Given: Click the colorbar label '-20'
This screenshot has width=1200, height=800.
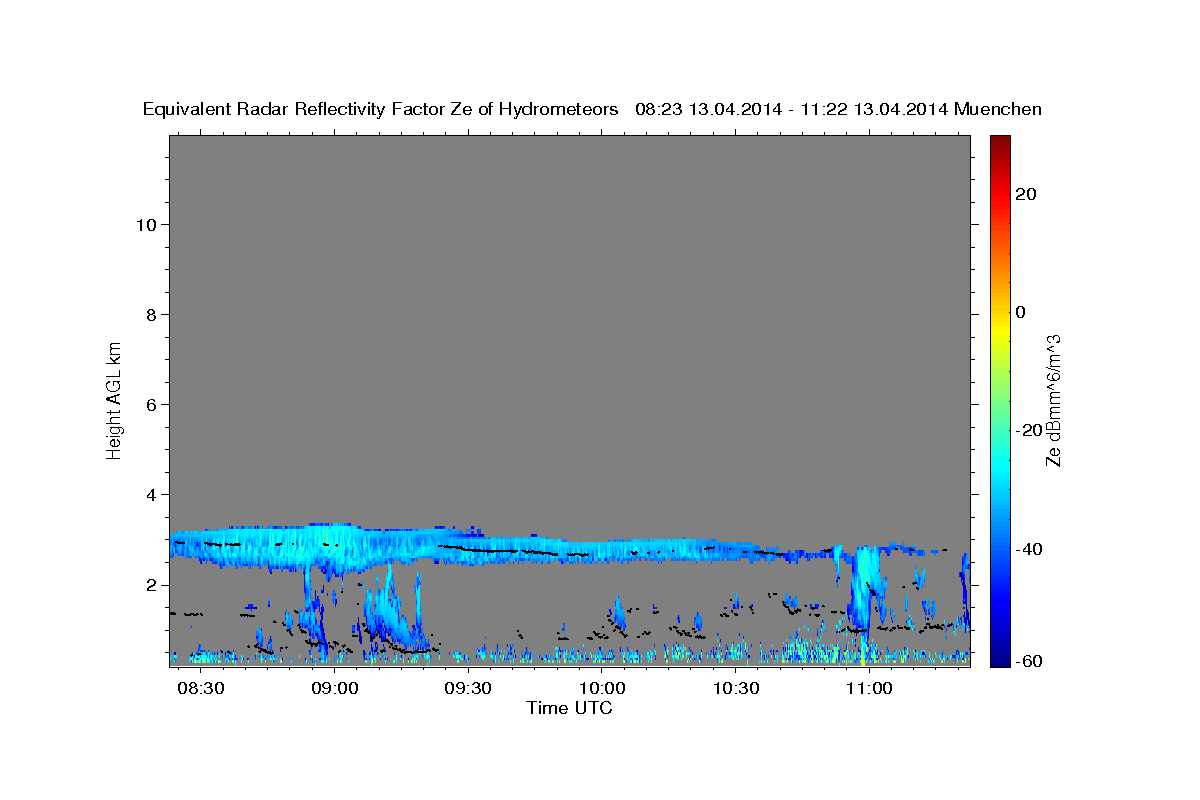Looking at the screenshot, I should pos(1029,430).
